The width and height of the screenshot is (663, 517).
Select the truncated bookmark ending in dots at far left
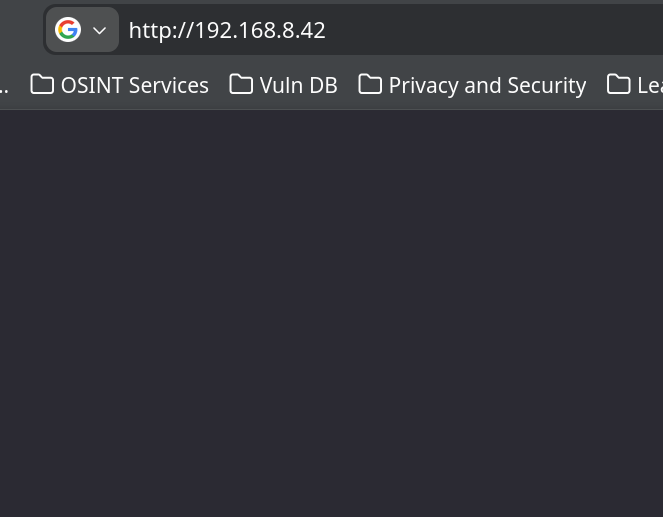[x=4, y=85]
